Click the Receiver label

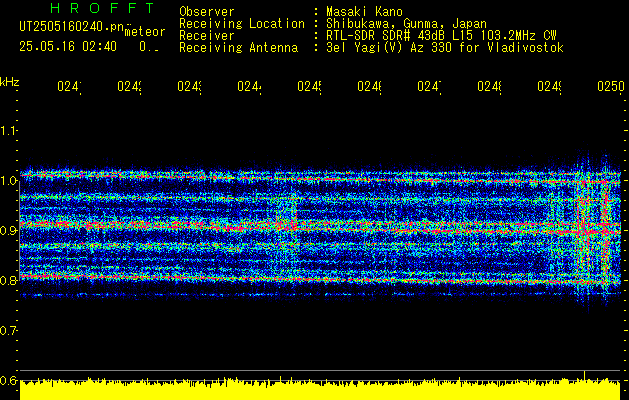tap(207, 36)
